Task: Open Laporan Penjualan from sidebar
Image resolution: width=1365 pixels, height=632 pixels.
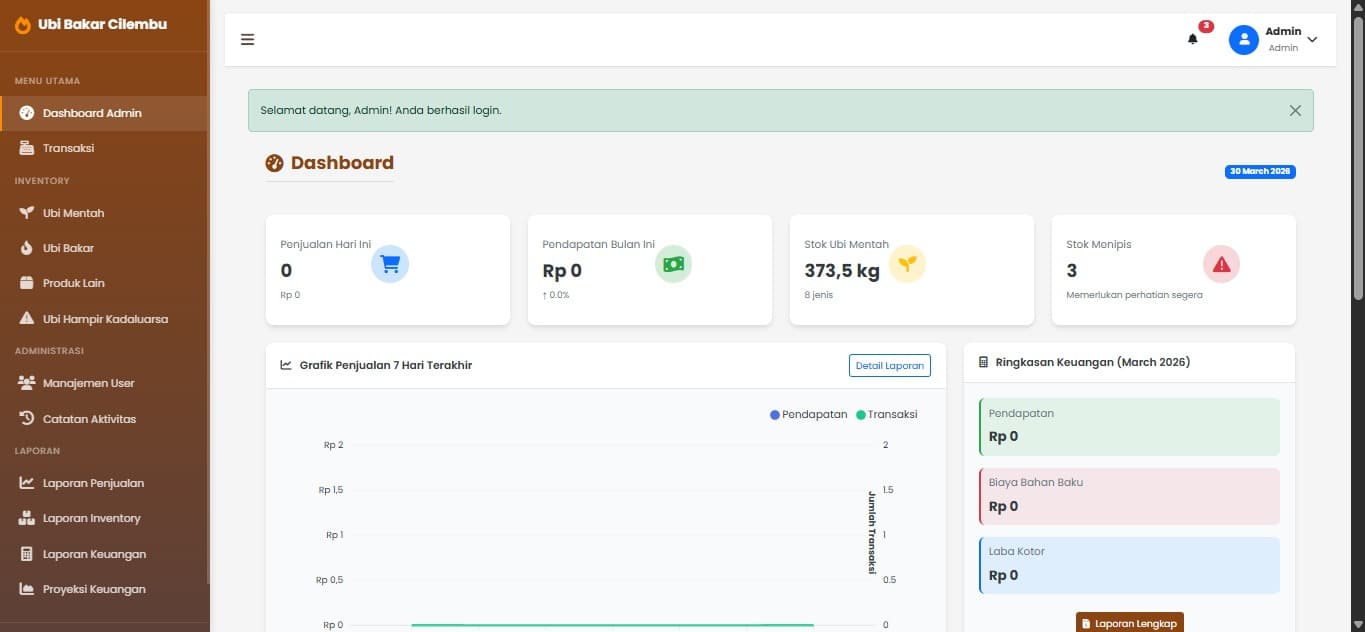Action: pos(93,483)
